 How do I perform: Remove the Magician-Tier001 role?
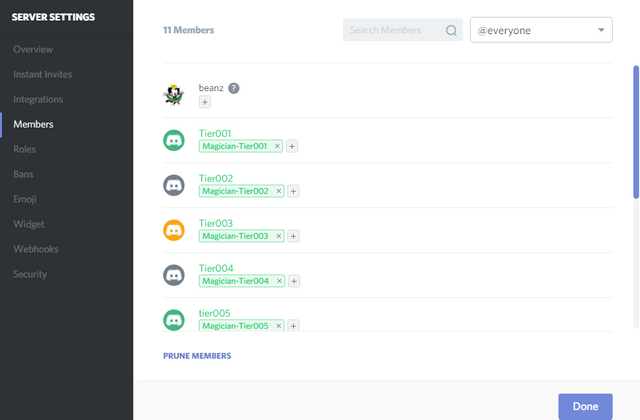[x=277, y=146]
